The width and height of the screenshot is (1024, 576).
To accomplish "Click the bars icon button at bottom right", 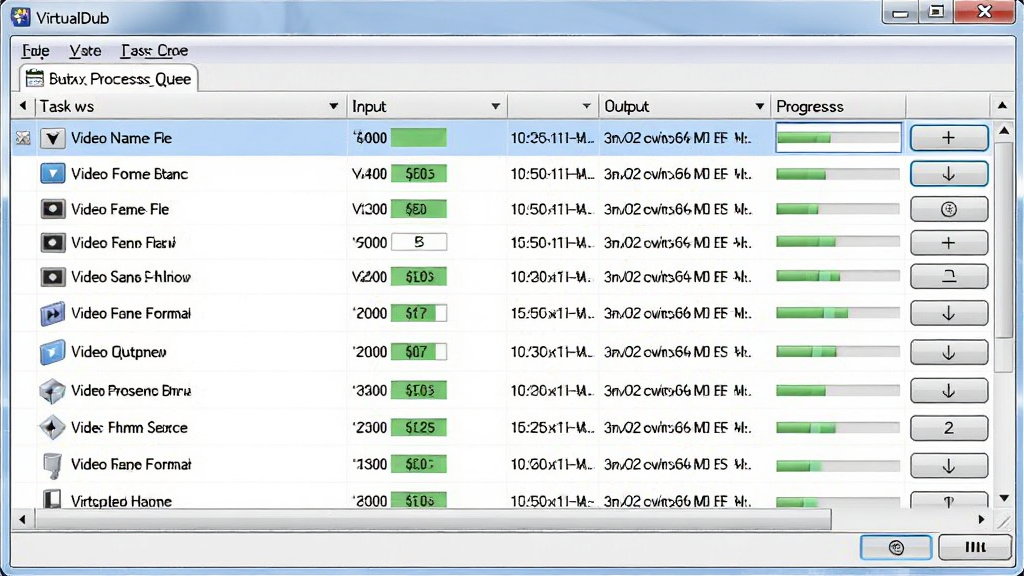I will point(975,547).
